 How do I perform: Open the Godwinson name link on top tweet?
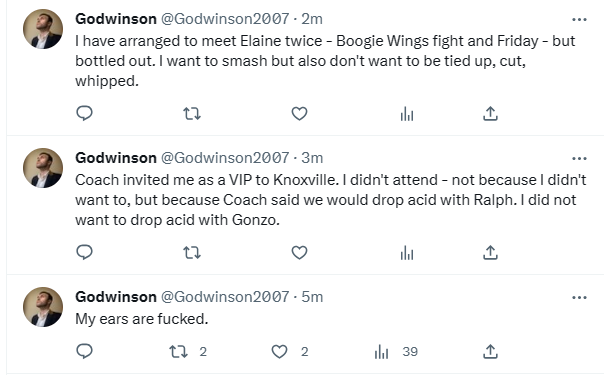pyautogui.click(x=116, y=19)
